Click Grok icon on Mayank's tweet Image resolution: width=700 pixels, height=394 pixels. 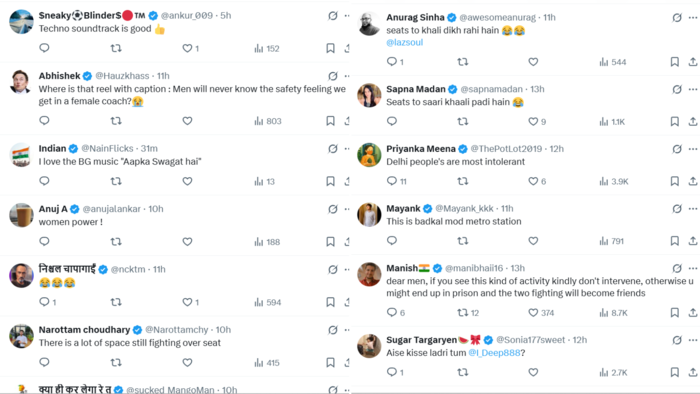(677, 208)
